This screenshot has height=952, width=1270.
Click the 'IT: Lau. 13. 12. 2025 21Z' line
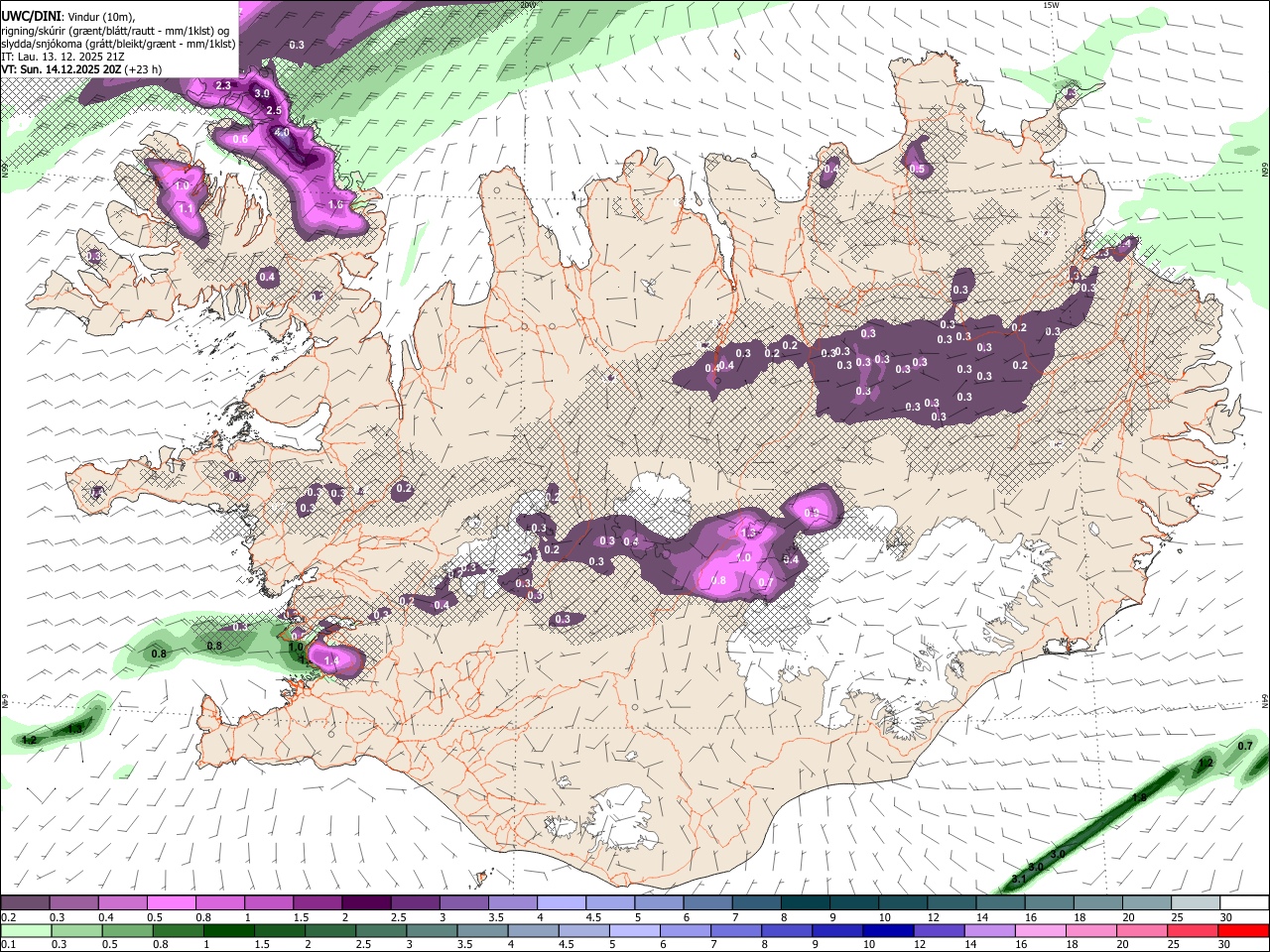click(63, 57)
